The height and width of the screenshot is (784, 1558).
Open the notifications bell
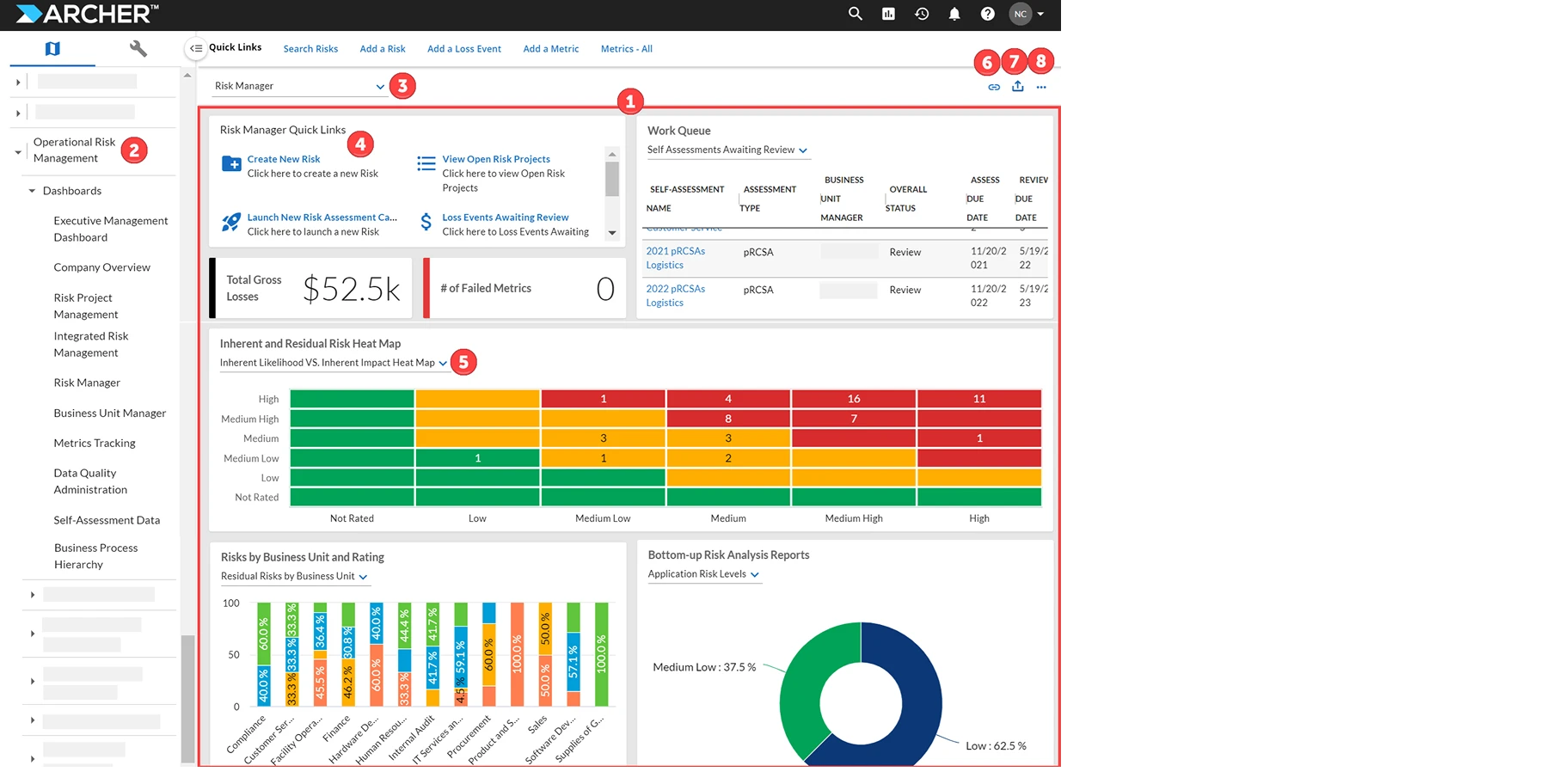[954, 14]
